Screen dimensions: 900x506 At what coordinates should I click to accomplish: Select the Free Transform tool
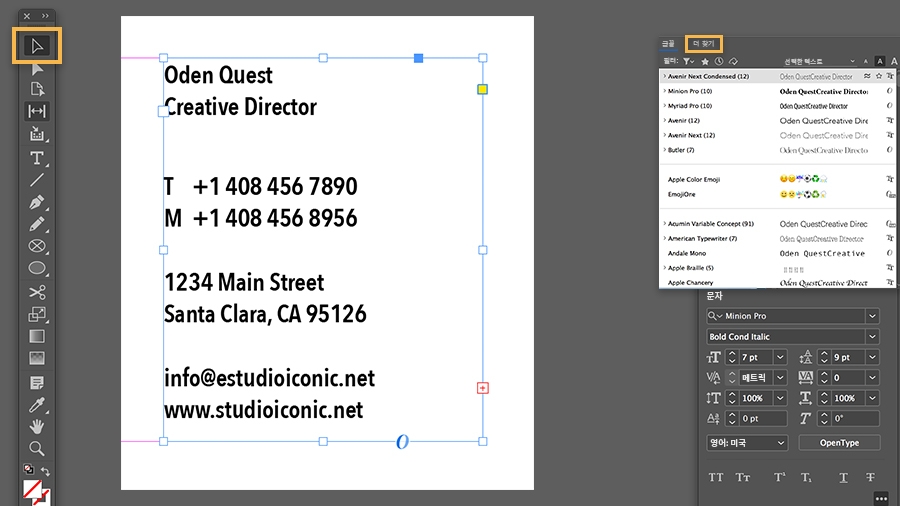[x=37, y=314]
